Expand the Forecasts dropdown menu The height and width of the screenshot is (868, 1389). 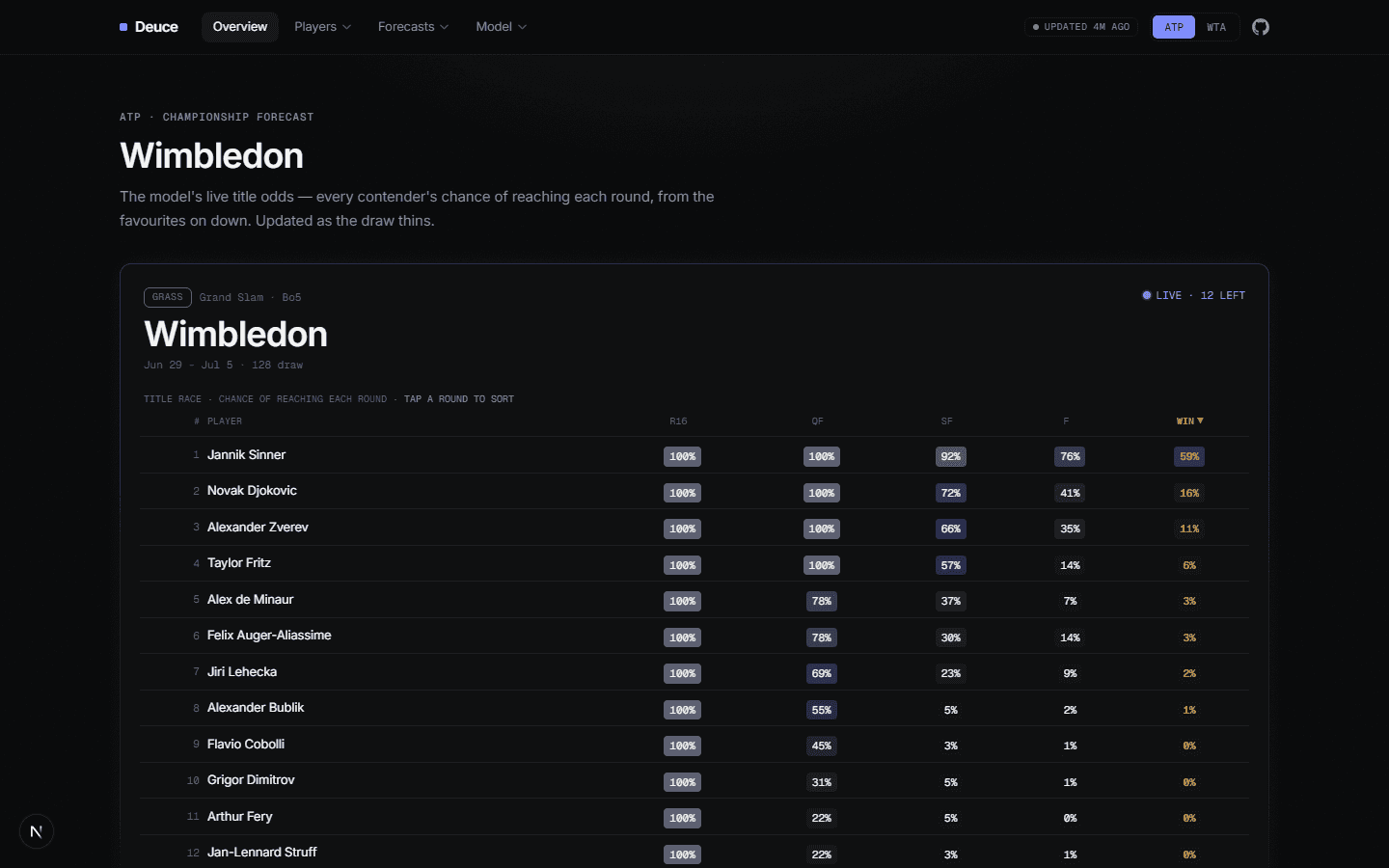point(413,27)
